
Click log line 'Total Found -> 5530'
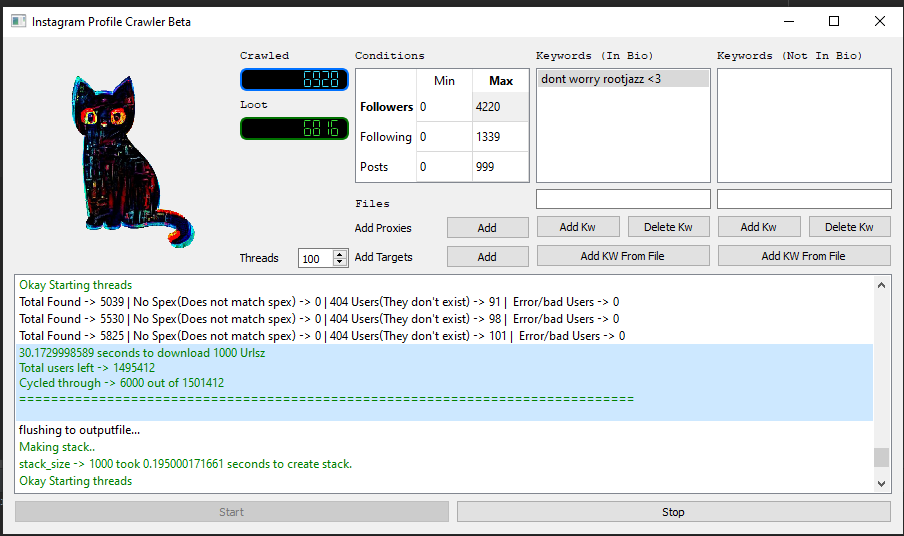click(319, 319)
